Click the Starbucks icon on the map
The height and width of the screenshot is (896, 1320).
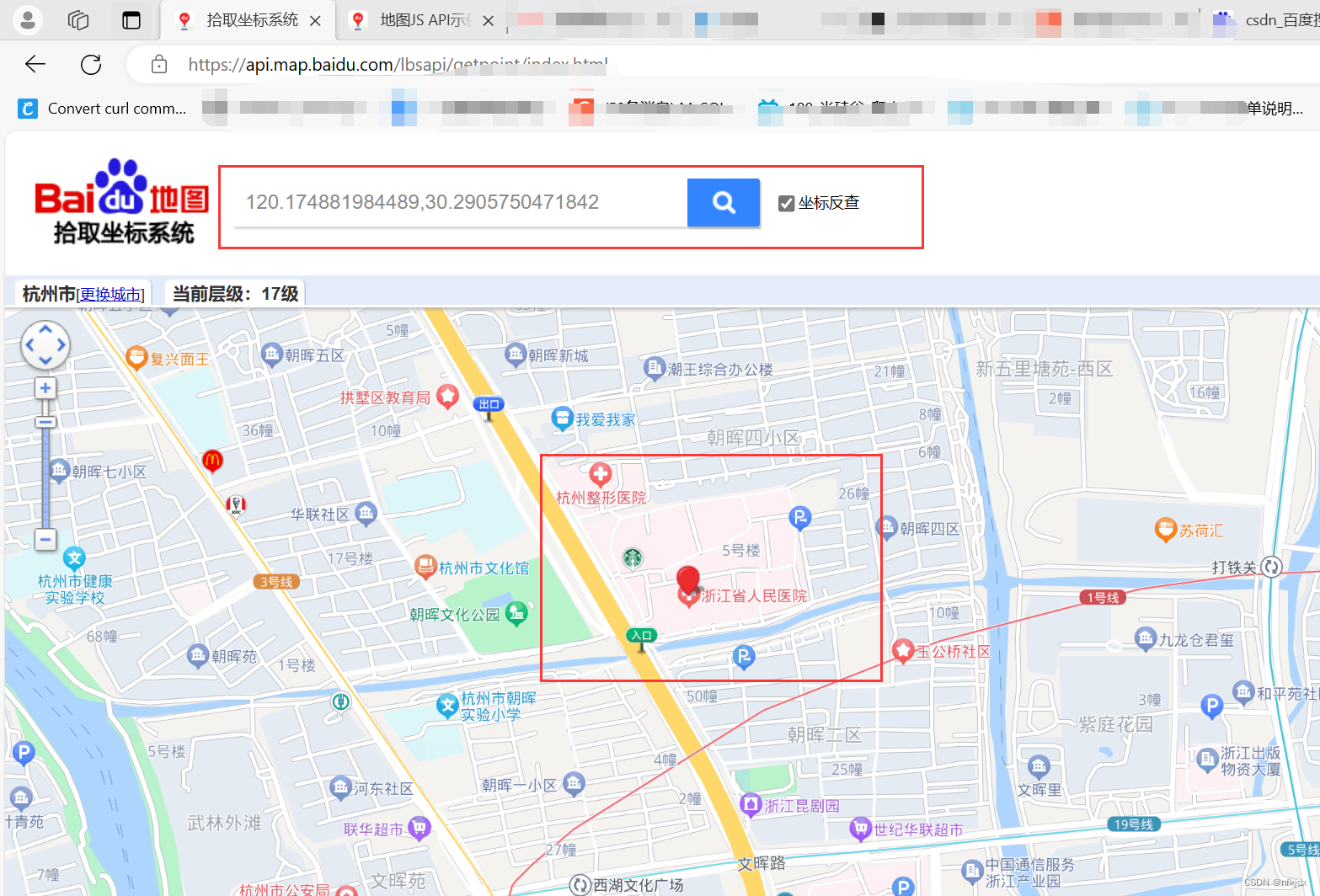pos(633,557)
